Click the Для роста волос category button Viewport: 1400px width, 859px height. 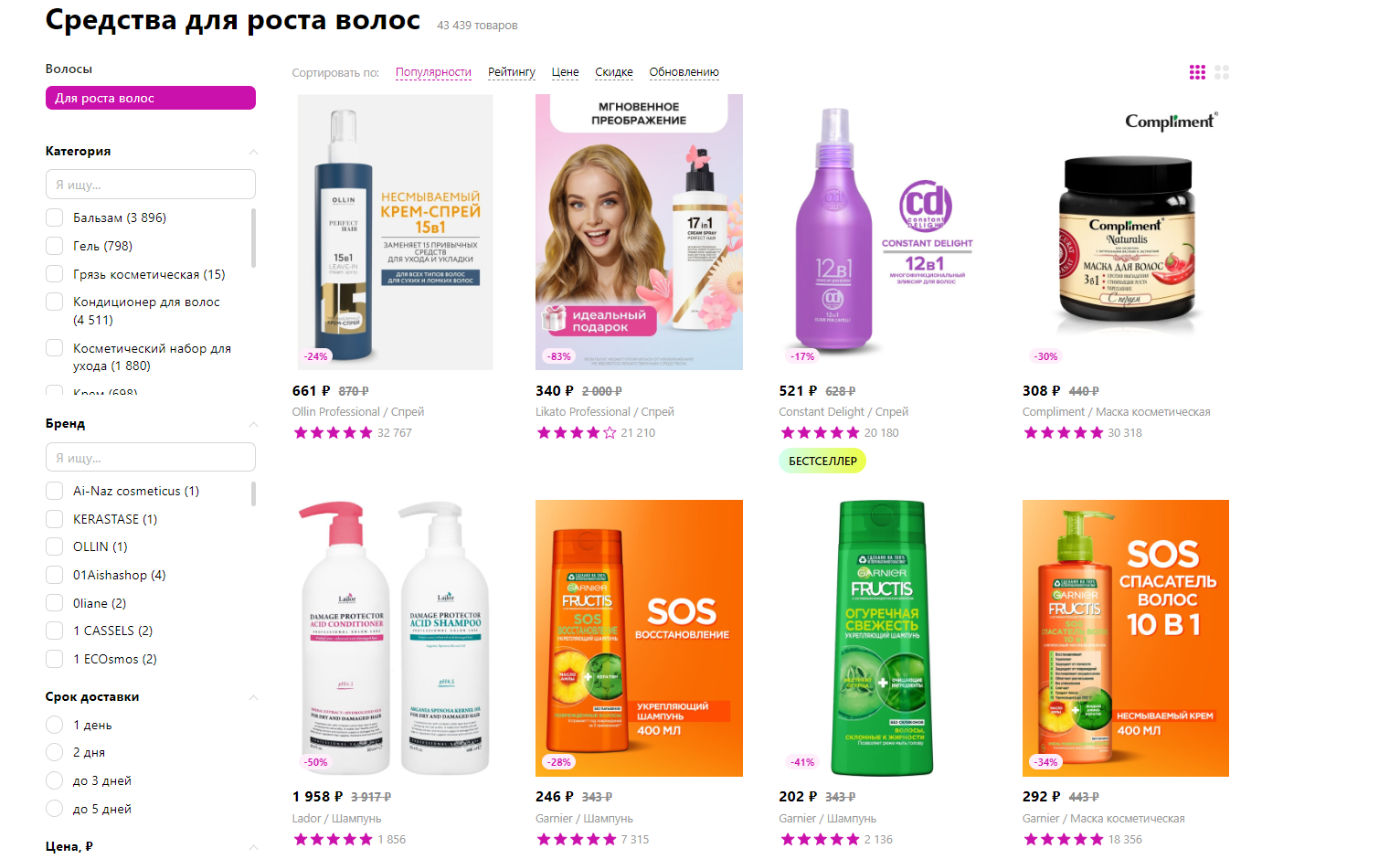point(151,98)
